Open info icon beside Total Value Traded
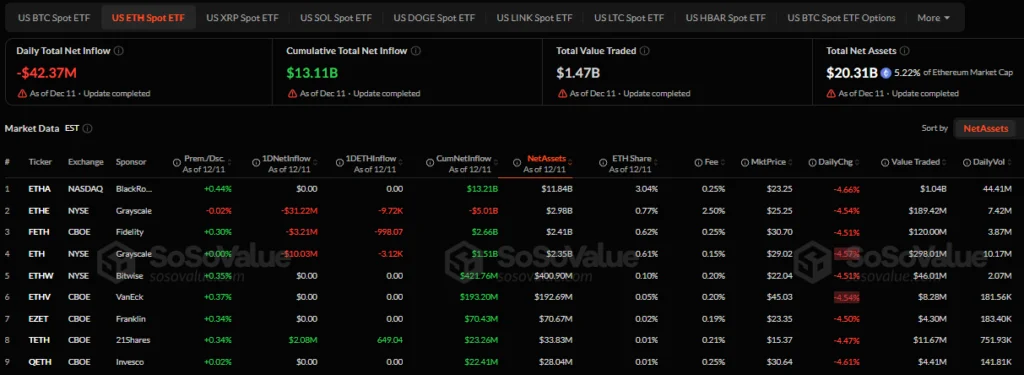The width and height of the screenshot is (1024, 375). click(x=645, y=50)
